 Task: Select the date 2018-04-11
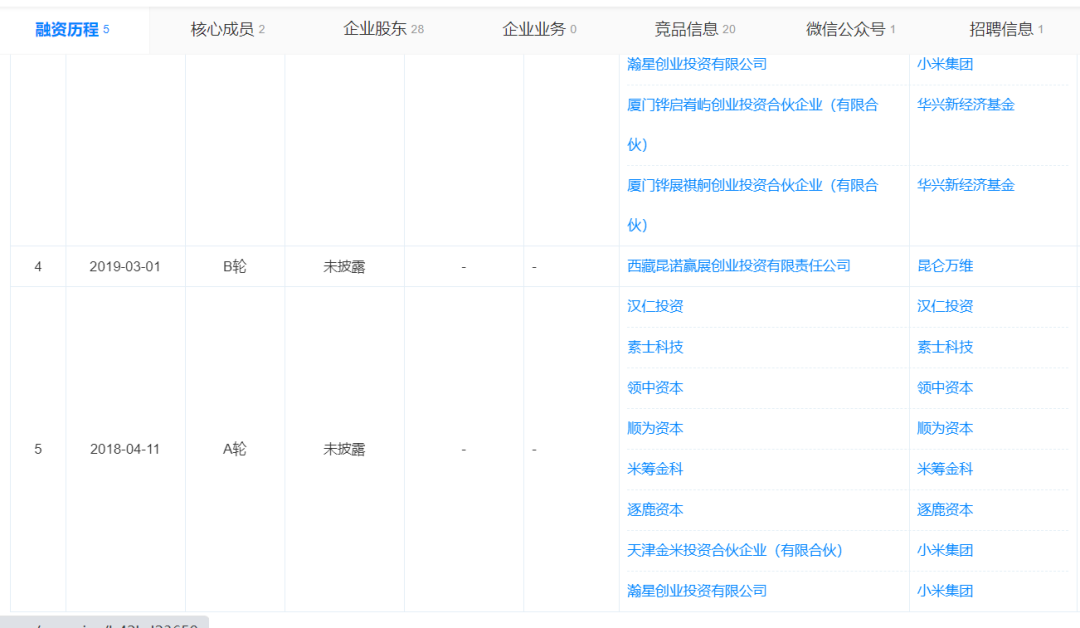click(125, 449)
